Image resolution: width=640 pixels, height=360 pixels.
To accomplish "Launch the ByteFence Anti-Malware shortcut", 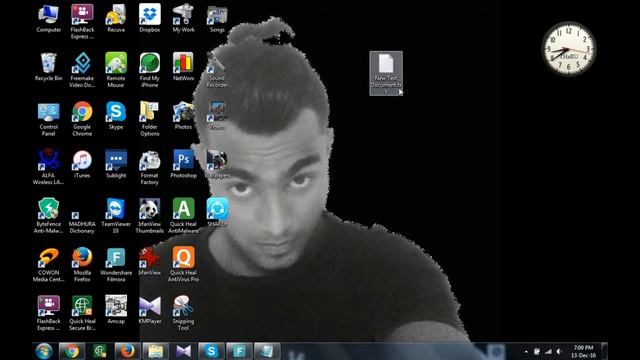I will [49, 216].
